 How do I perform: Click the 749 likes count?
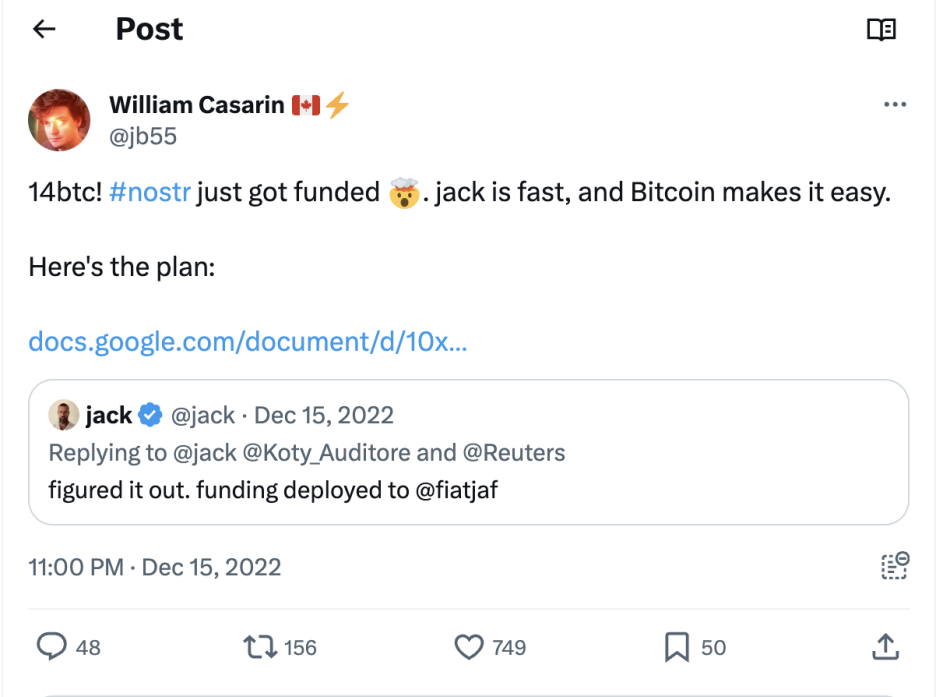coord(509,648)
